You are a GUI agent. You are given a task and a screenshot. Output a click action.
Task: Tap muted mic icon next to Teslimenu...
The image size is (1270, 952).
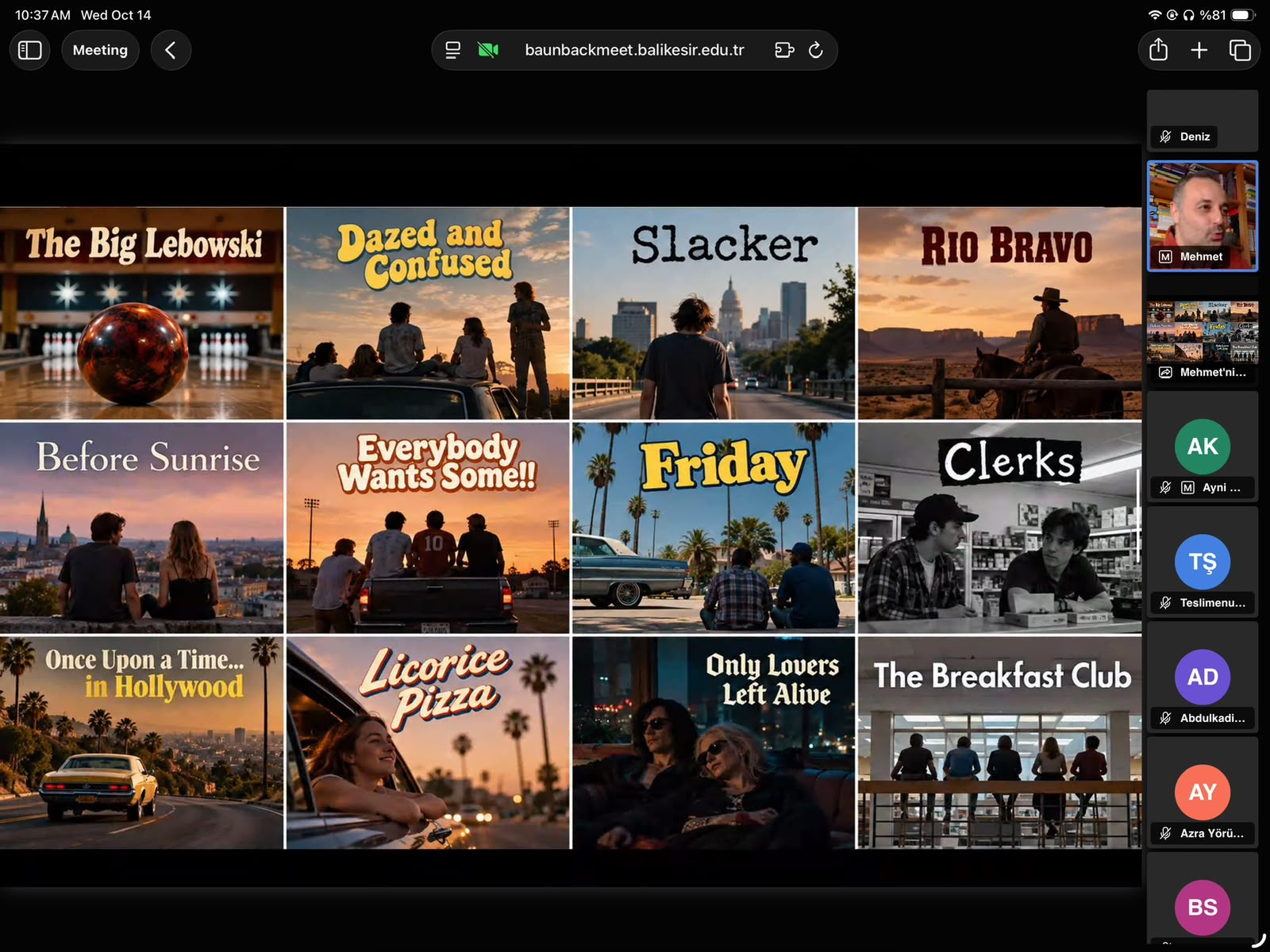pyautogui.click(x=1165, y=603)
